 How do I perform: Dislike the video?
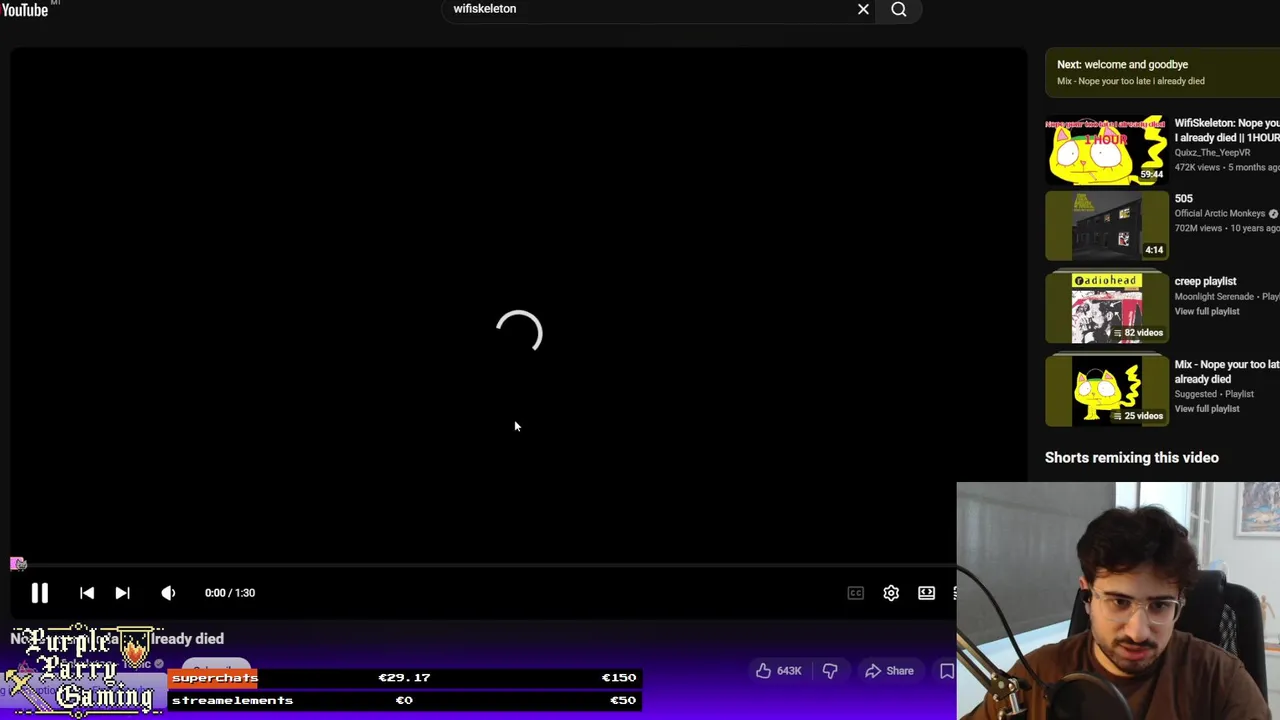[x=830, y=671]
